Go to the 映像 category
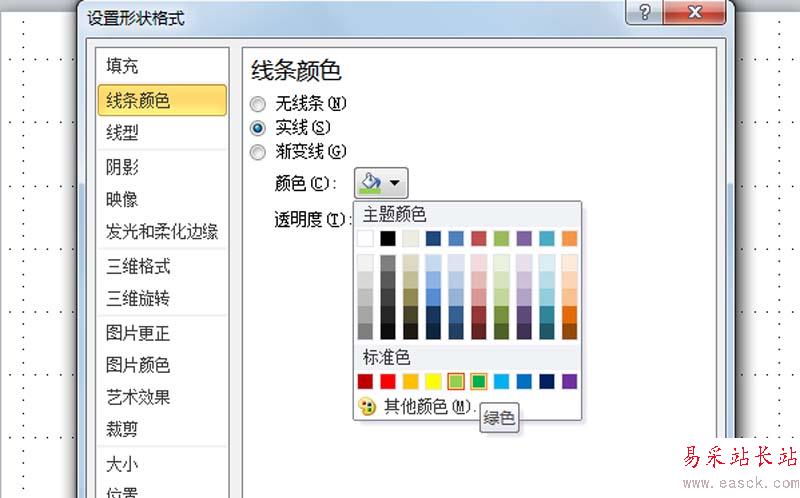The image size is (800, 498). [162, 199]
